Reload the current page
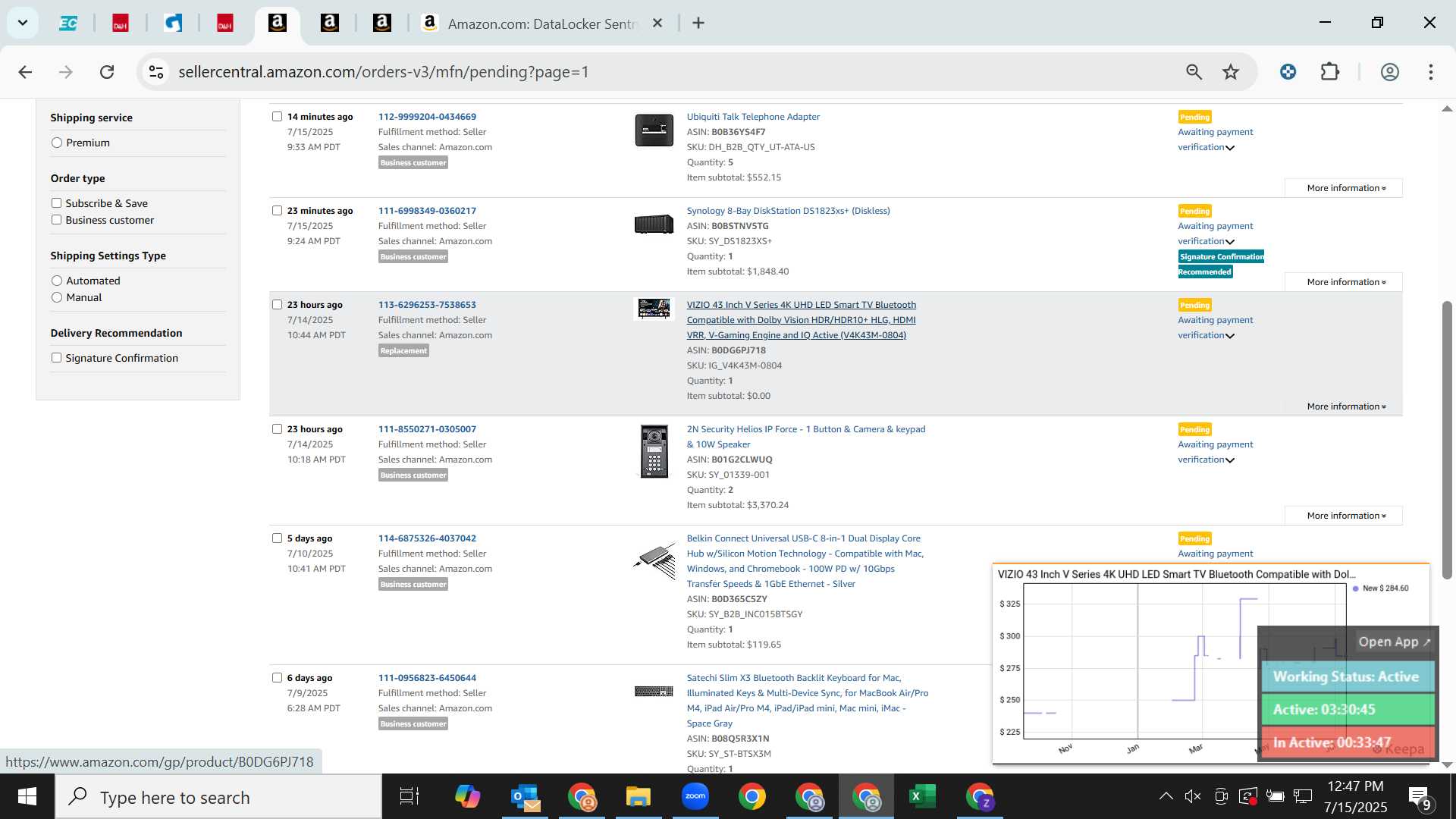The image size is (1456, 819). click(107, 72)
